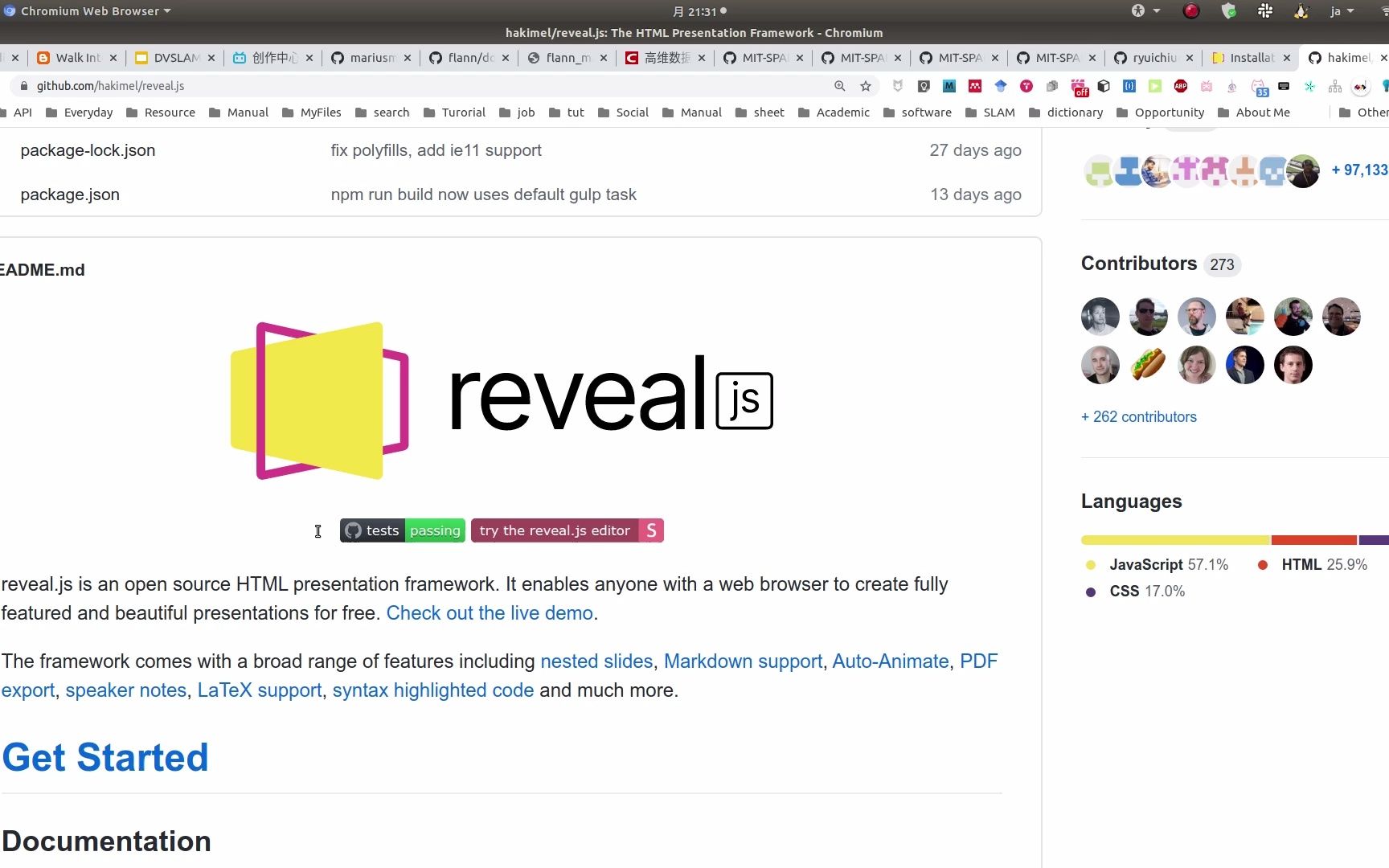Open the Momentum extension with the M icon

[949, 86]
